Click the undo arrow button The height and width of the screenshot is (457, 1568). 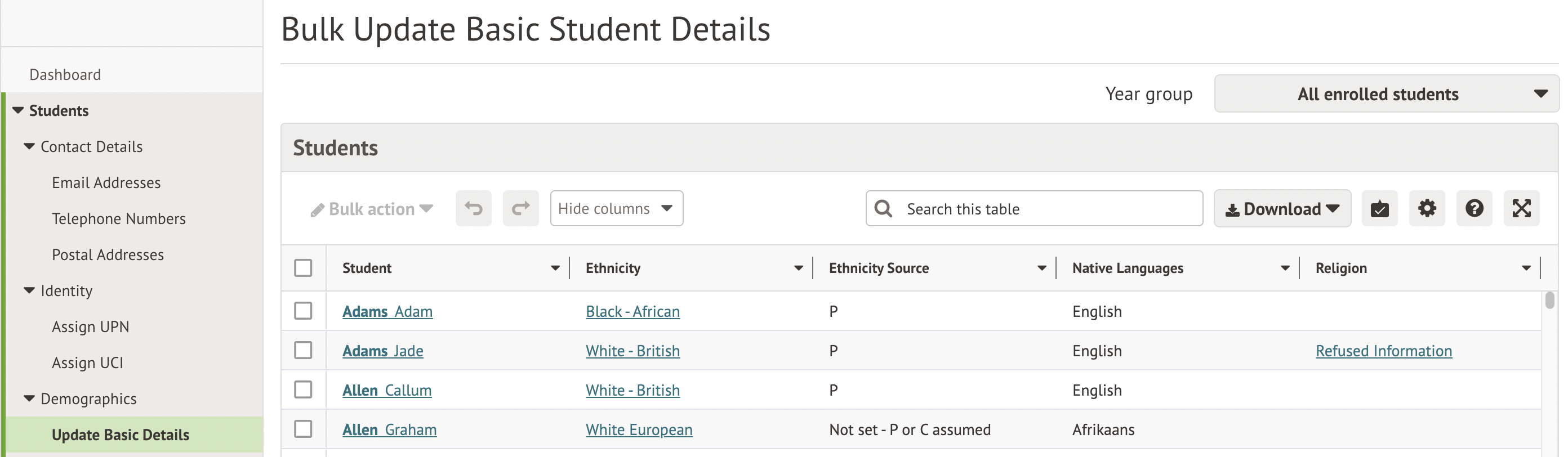point(474,209)
